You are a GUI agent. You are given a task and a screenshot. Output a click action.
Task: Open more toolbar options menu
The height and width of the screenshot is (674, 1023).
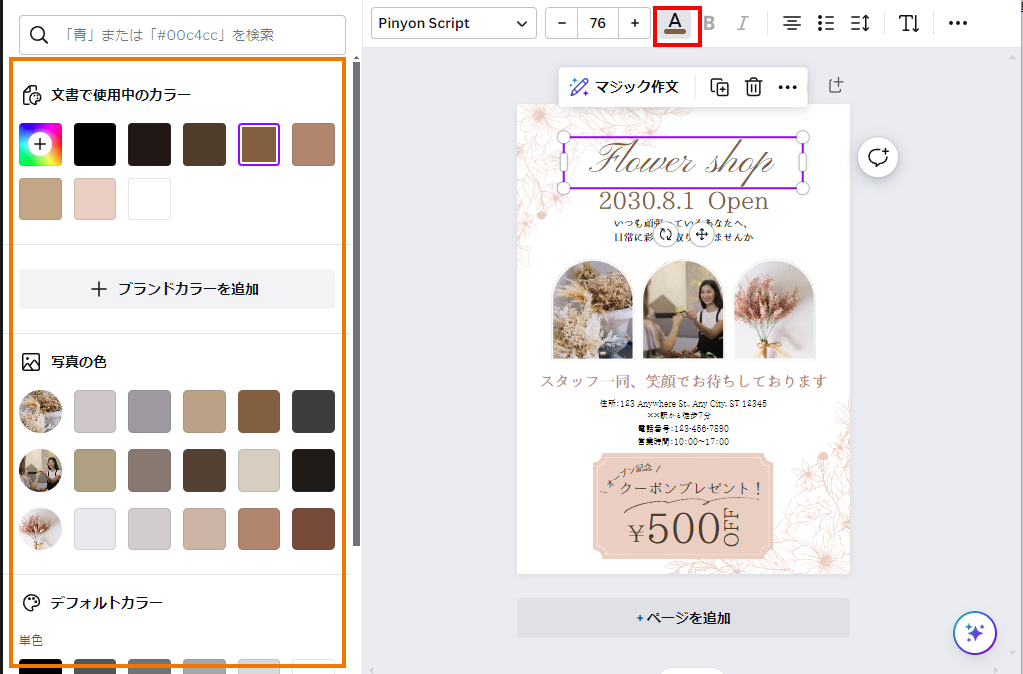pos(957,23)
